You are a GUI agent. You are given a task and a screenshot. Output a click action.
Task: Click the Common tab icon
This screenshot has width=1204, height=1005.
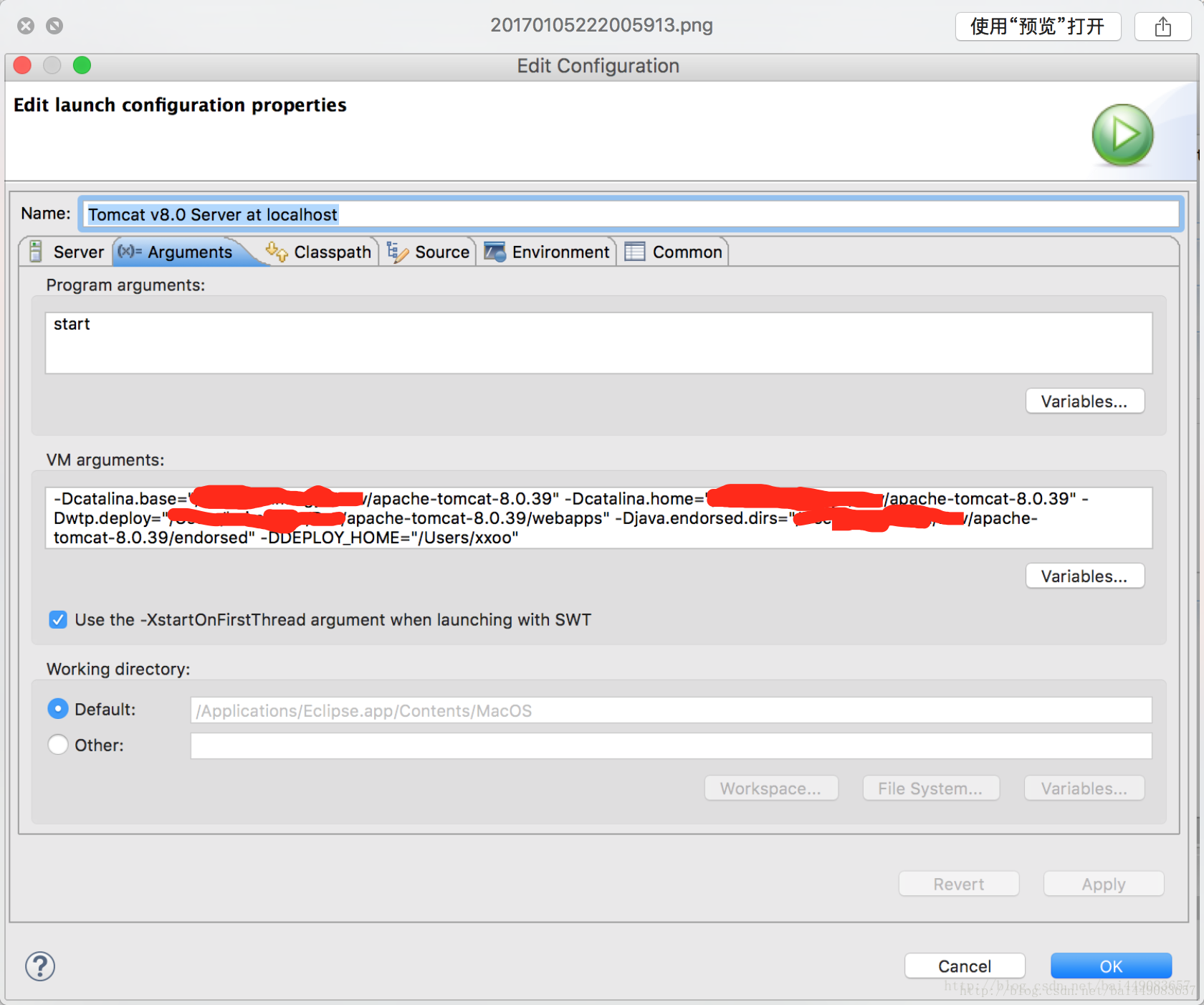tap(635, 252)
